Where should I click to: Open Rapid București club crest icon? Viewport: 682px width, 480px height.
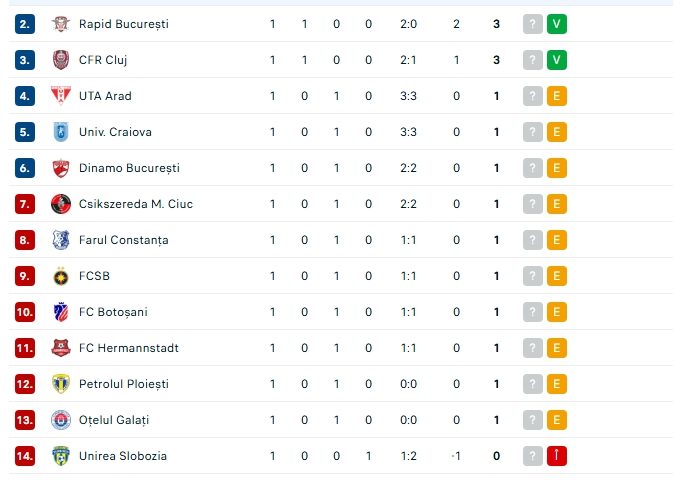pyautogui.click(x=61, y=24)
